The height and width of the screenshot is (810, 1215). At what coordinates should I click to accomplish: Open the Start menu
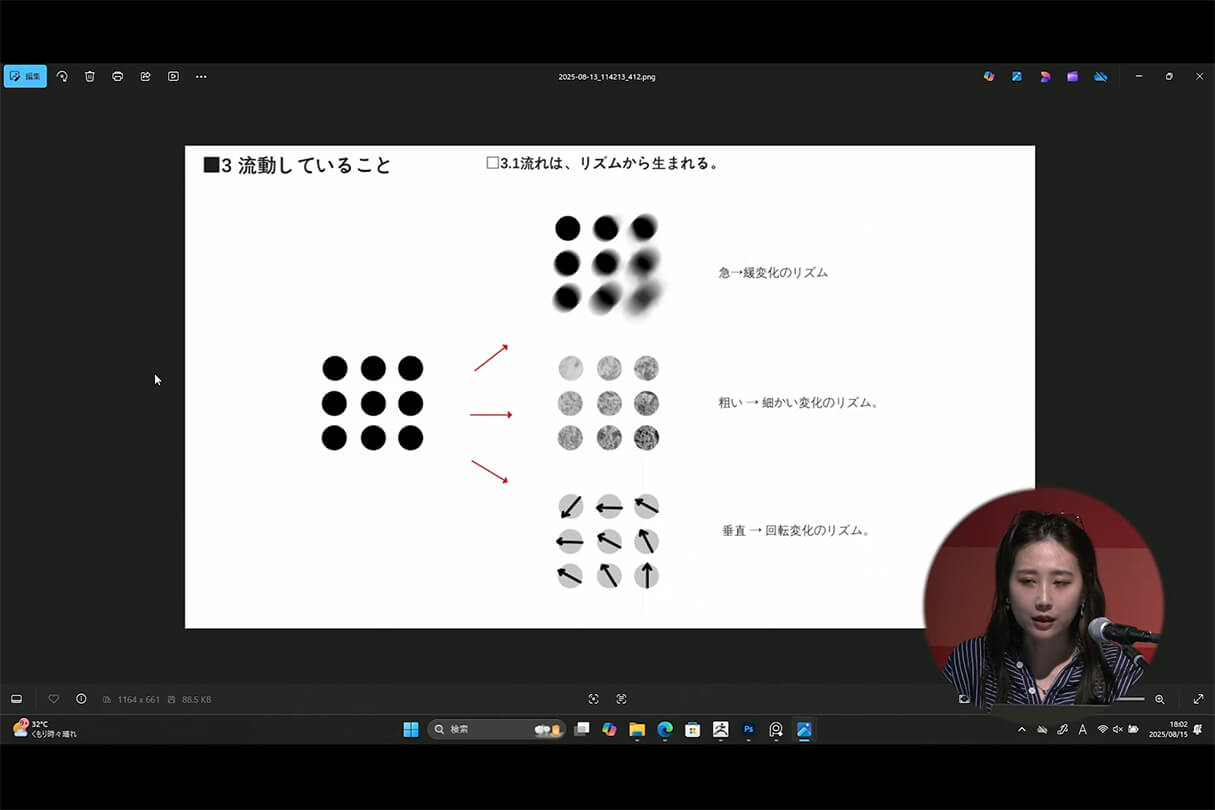pyautogui.click(x=411, y=729)
